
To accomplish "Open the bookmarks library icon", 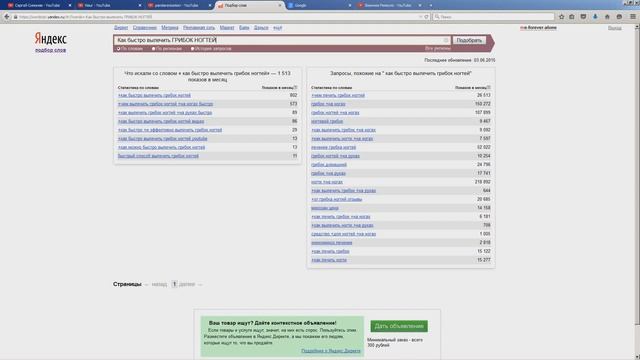I will 572,17.
